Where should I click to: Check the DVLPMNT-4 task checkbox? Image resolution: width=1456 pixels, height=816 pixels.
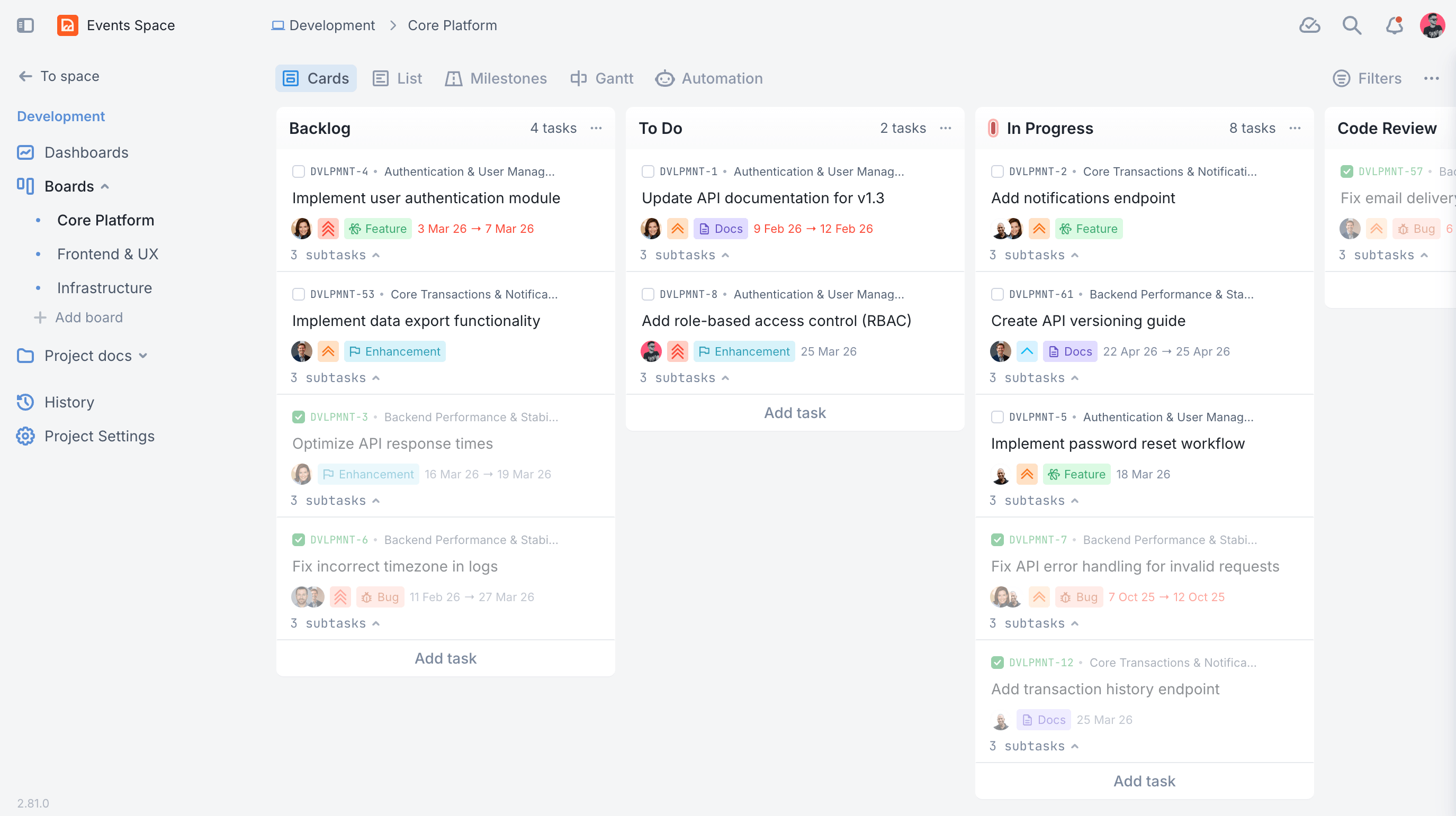(x=299, y=171)
